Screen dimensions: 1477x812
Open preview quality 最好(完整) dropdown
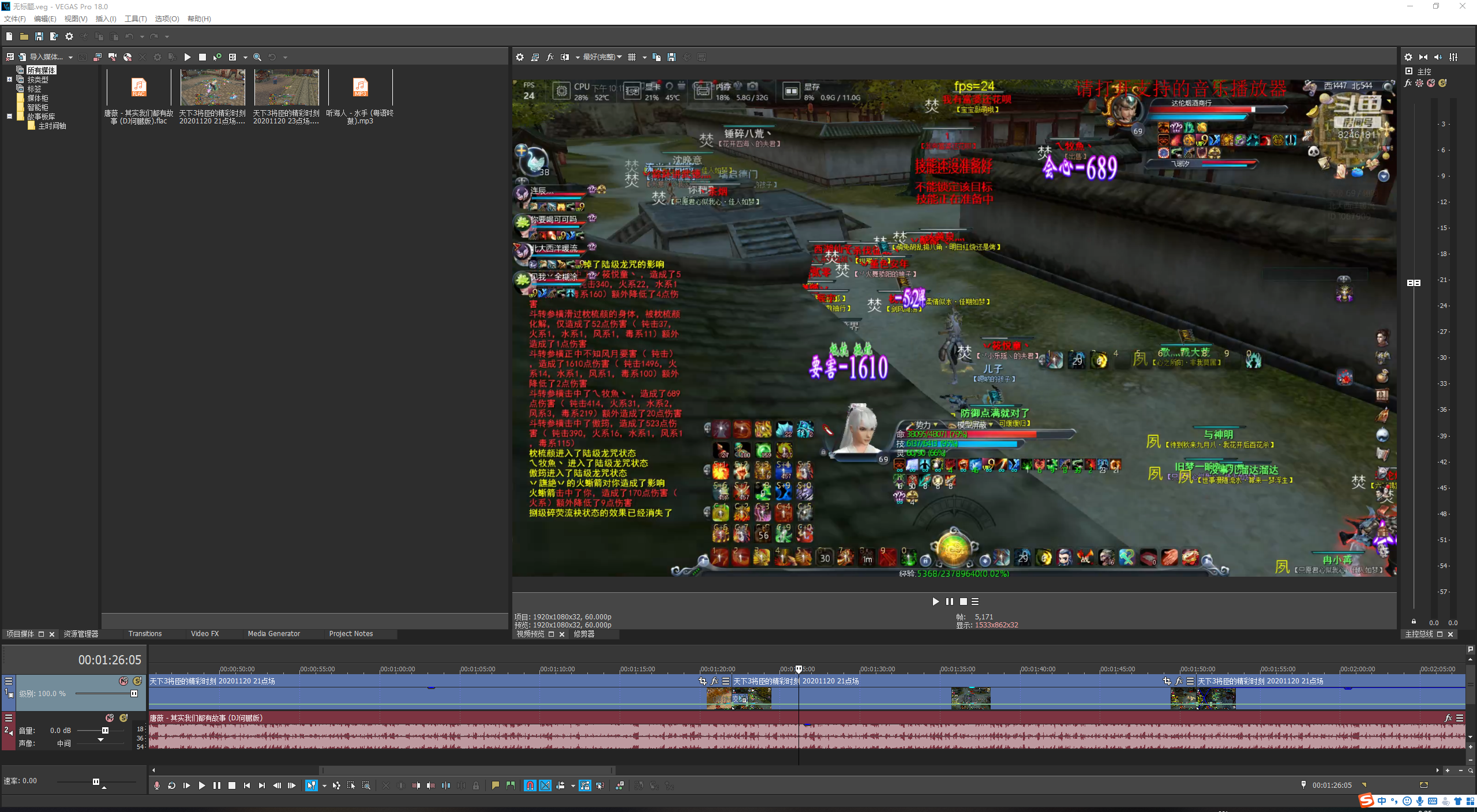click(x=602, y=57)
